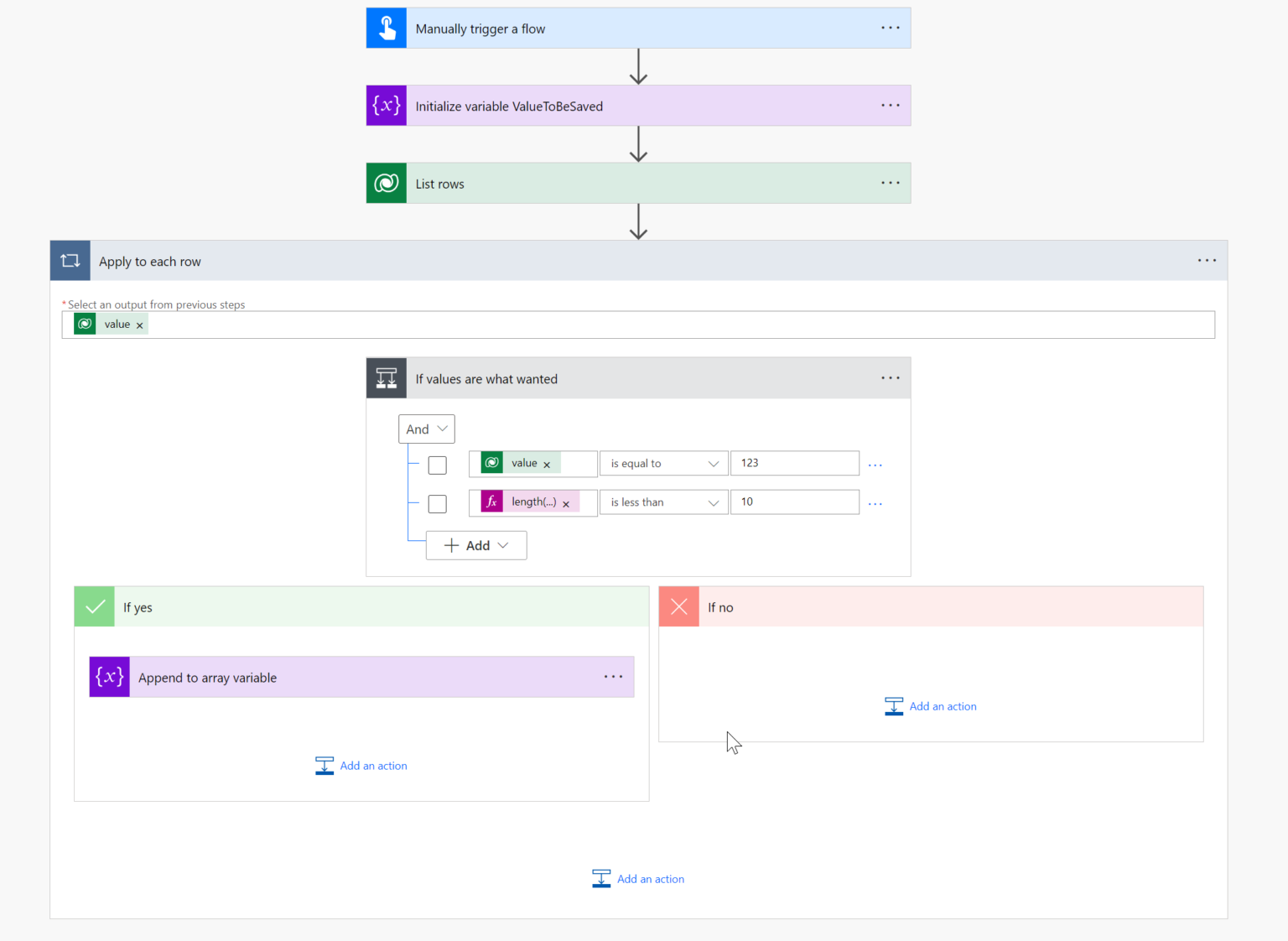Open the 'is equal to' operator dropdown
Viewport: 1288px width, 941px height.
663,463
